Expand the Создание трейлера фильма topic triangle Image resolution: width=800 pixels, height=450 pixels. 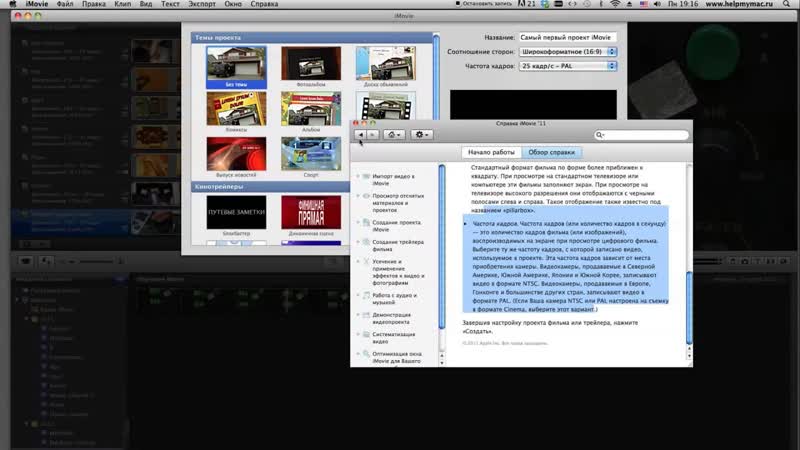(x=358, y=242)
